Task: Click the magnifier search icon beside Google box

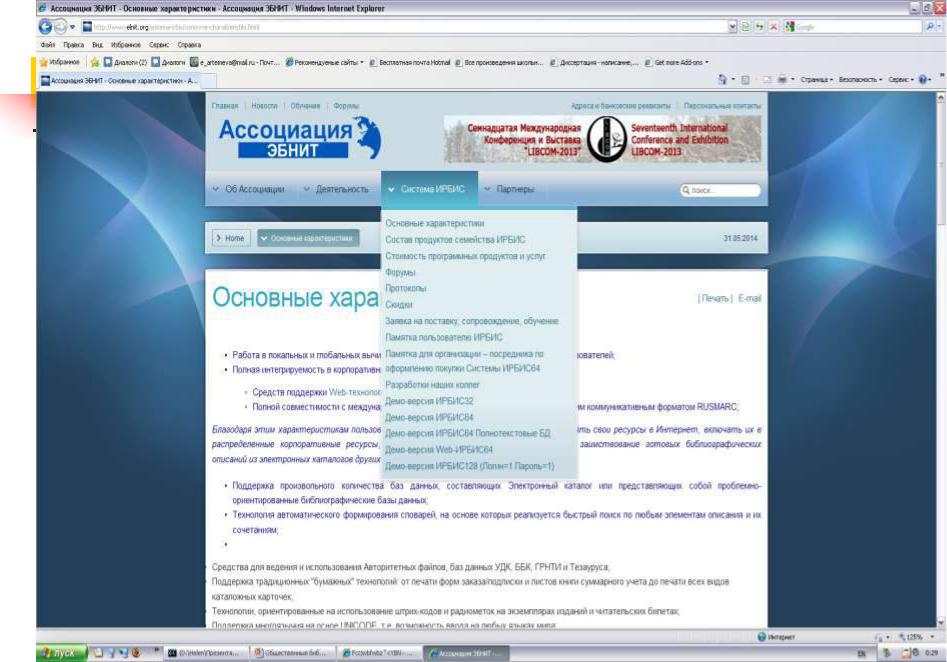Action: tap(930, 27)
